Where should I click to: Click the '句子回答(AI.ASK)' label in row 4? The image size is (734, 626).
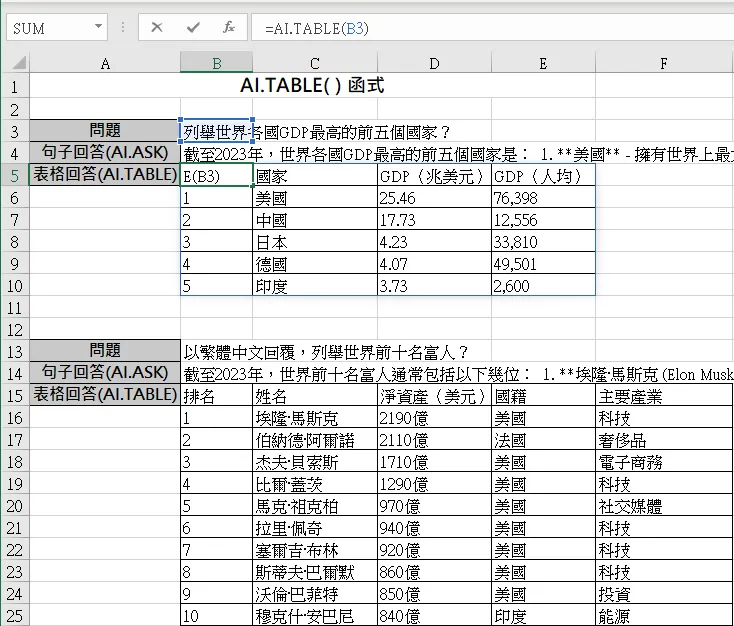coord(105,152)
